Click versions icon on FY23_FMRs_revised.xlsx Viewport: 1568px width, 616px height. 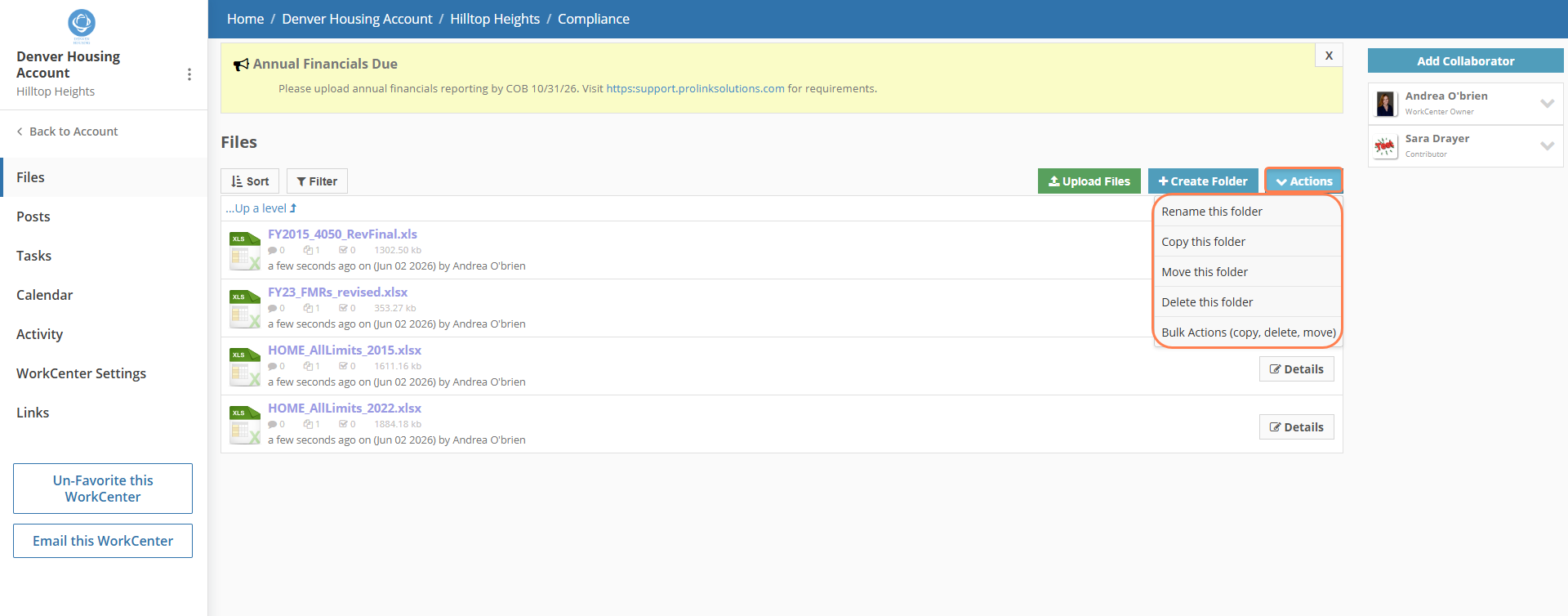(308, 309)
